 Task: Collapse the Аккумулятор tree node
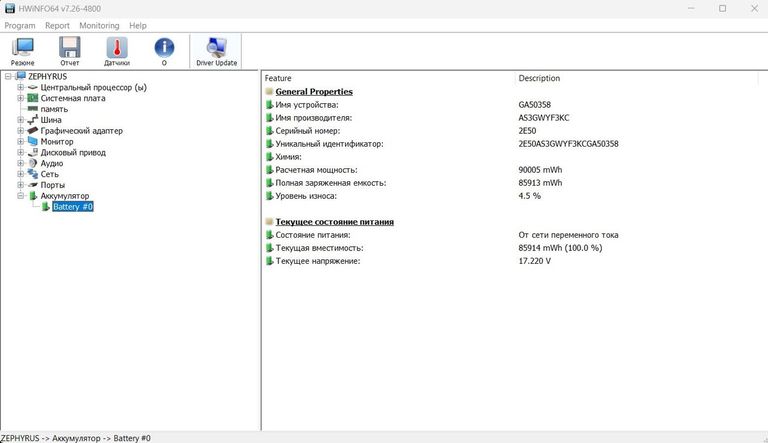(x=20, y=196)
